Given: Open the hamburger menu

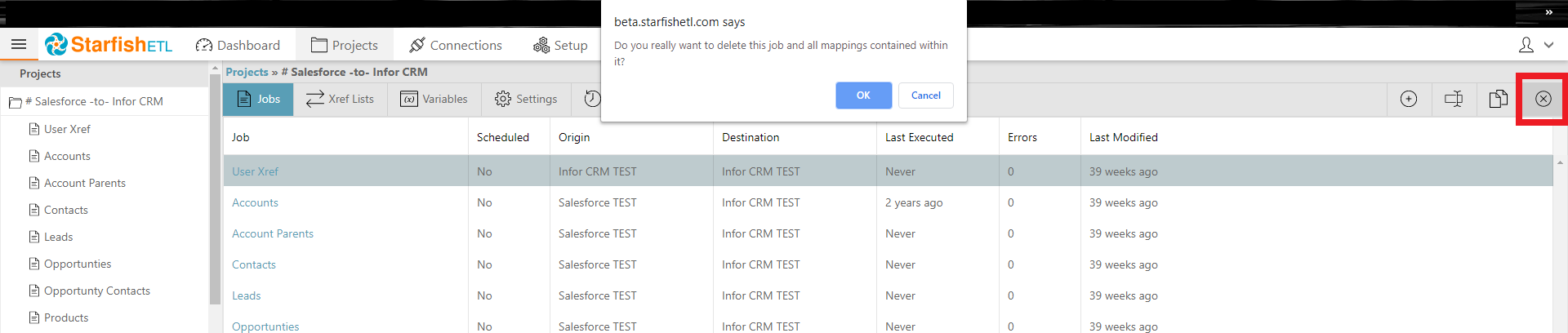Looking at the screenshot, I should tap(19, 45).
